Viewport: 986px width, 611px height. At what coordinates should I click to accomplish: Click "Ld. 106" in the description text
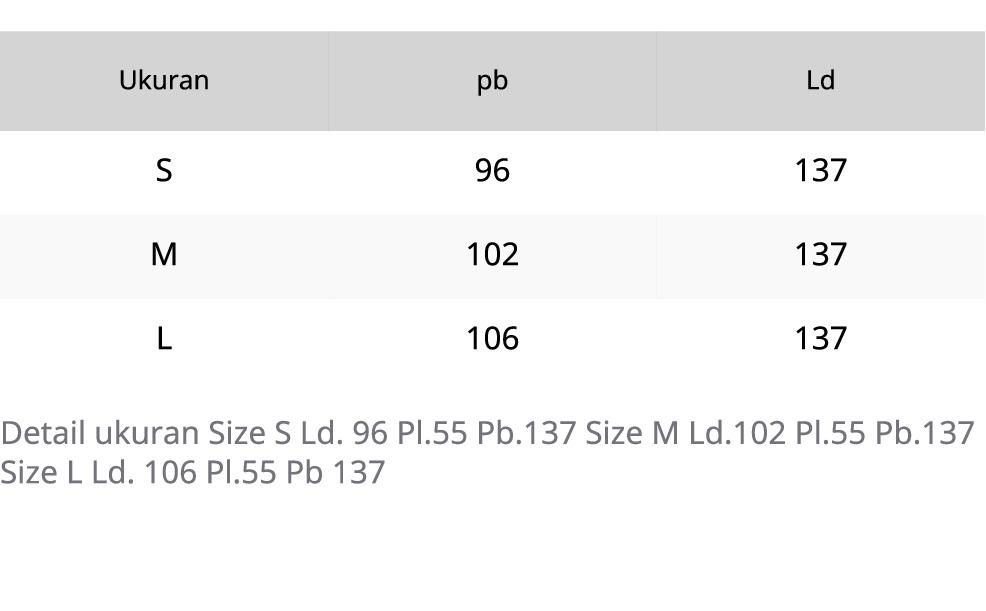click(144, 472)
